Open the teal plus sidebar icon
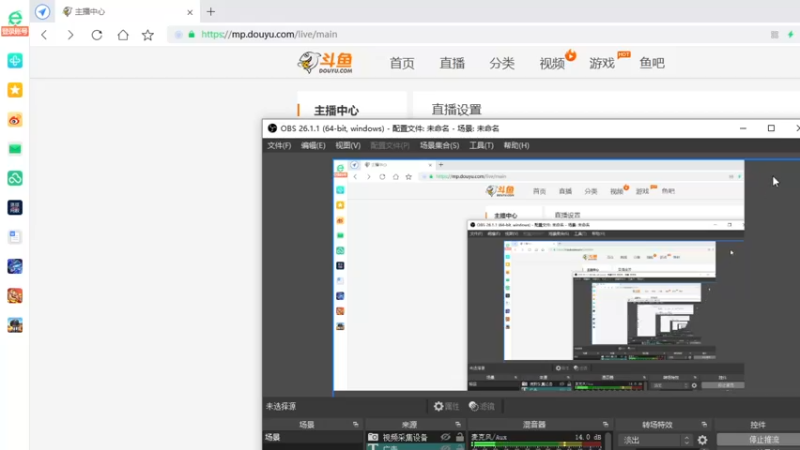Screen dimensions: 800x450 coord(15,61)
